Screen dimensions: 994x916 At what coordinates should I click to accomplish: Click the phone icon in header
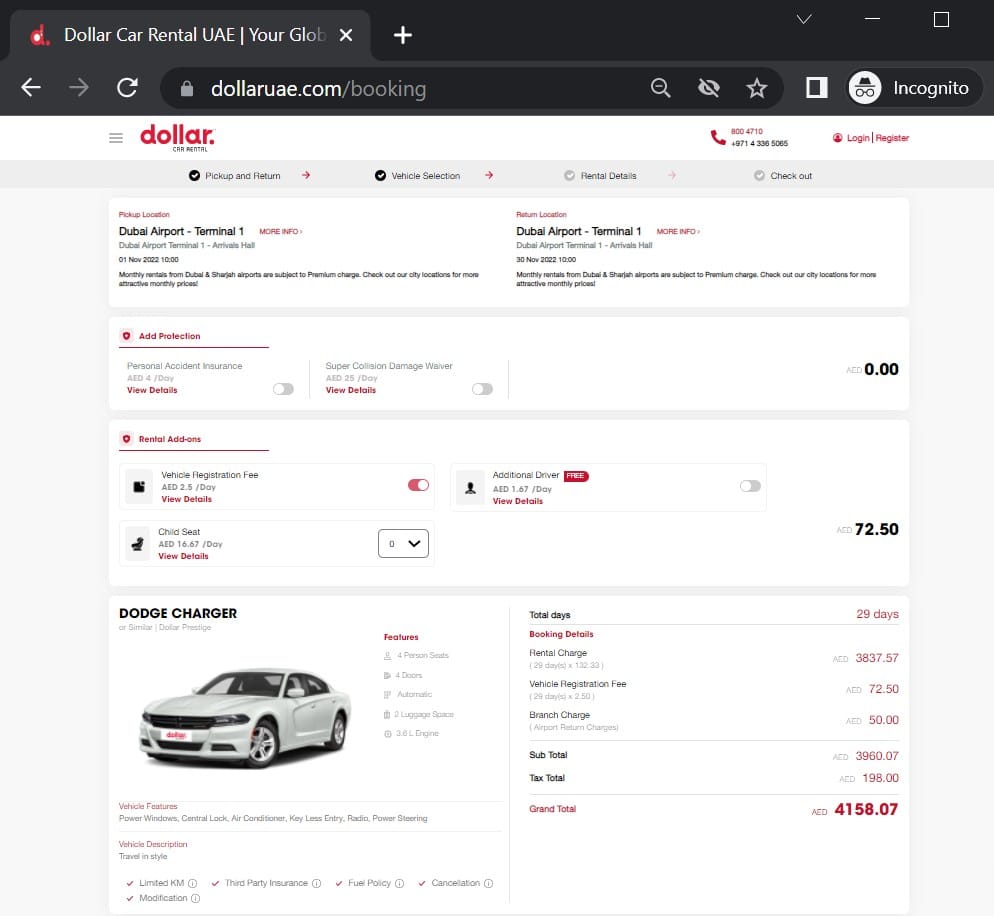(718, 138)
